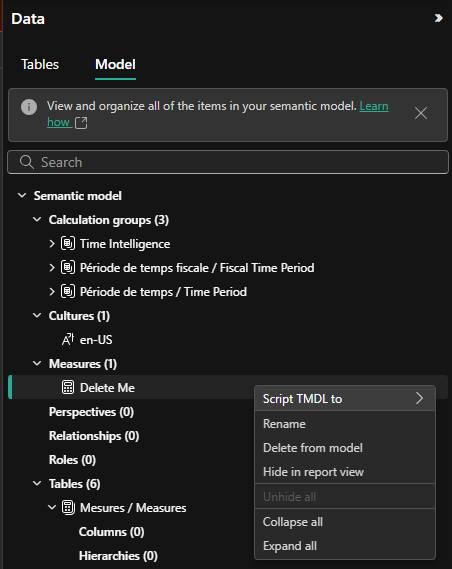Click the Mesures / Measures table icon

(68, 507)
